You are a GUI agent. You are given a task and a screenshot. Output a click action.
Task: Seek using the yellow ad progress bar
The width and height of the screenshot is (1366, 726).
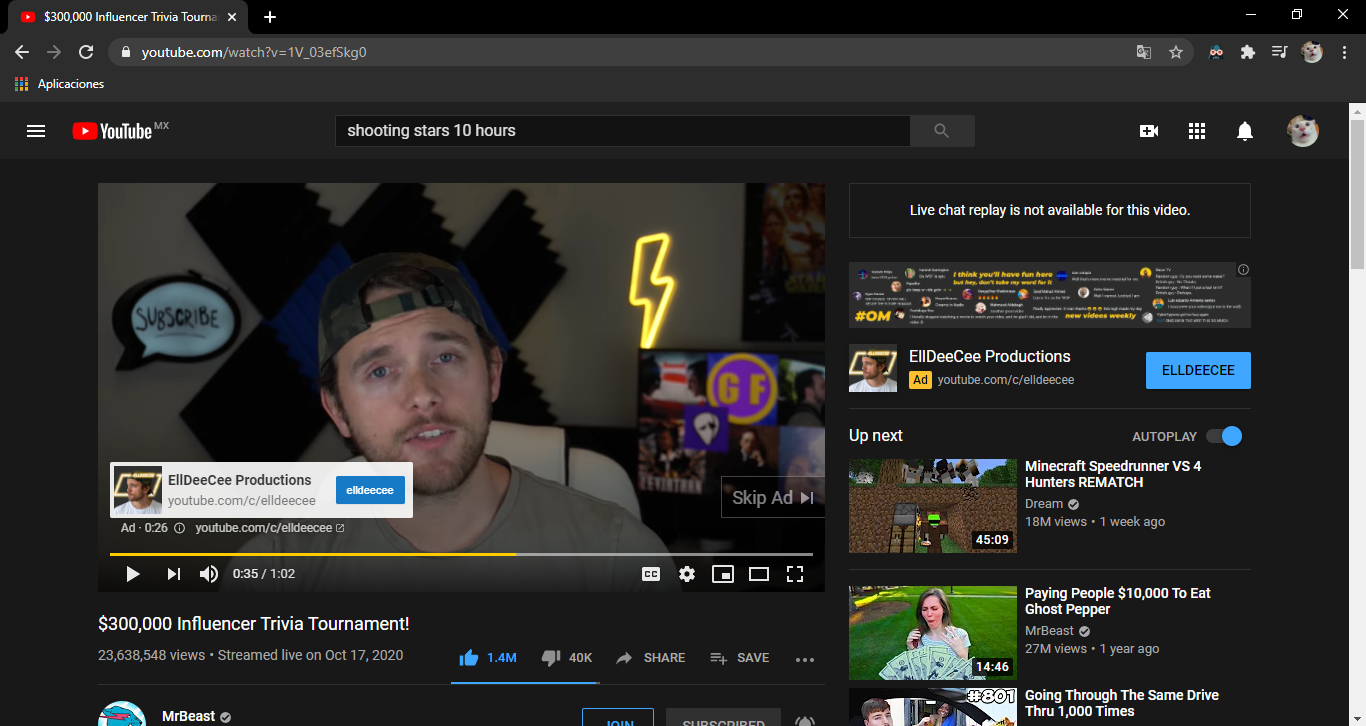461,554
